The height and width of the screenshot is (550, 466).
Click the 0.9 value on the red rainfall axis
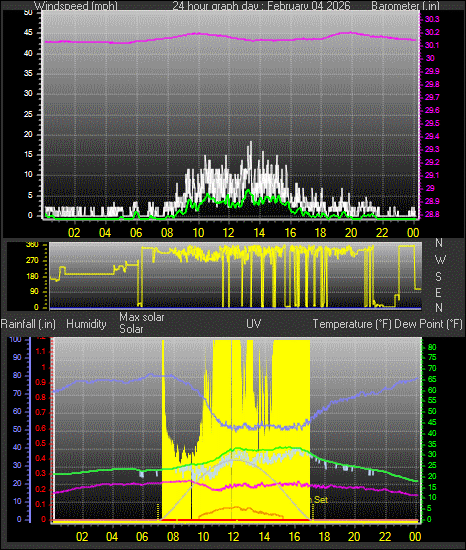point(41,382)
